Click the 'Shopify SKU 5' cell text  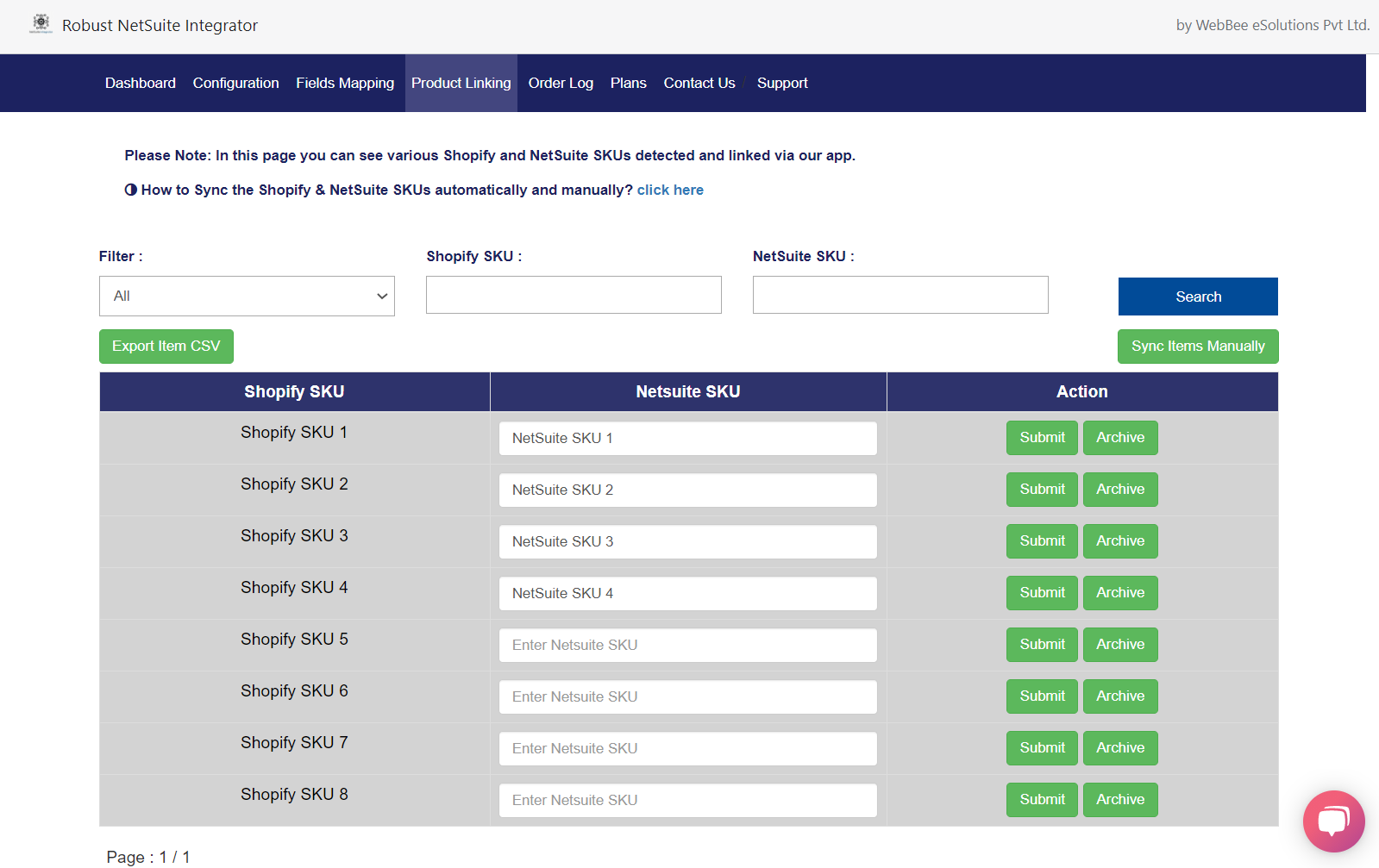coord(294,640)
